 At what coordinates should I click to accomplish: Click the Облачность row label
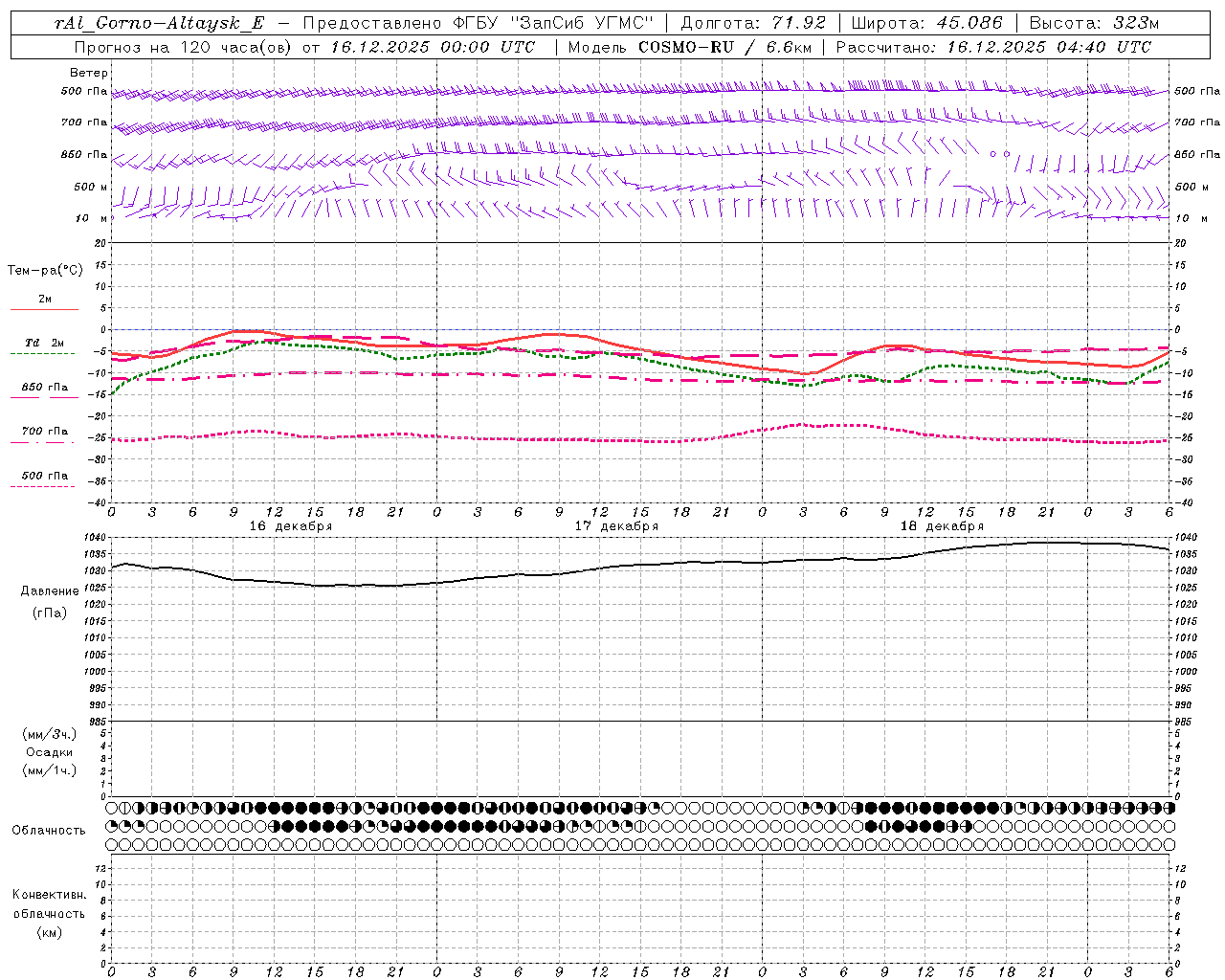49,831
